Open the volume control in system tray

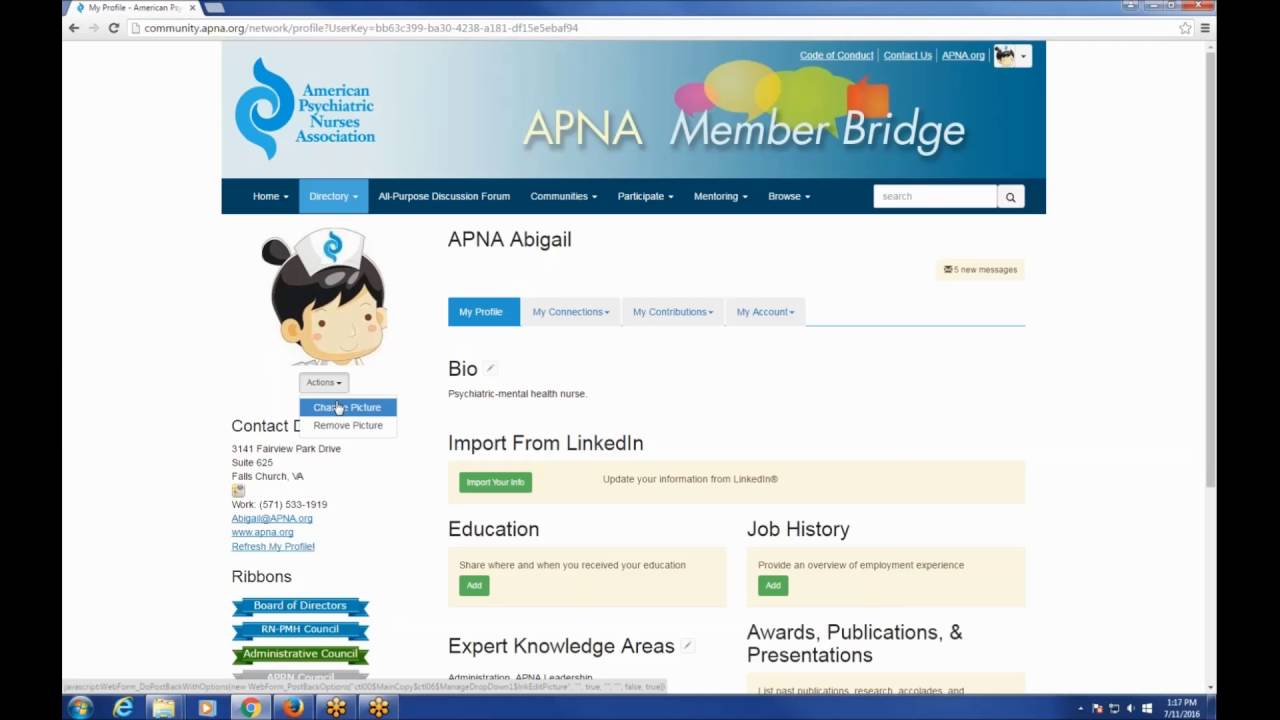tap(1131, 709)
